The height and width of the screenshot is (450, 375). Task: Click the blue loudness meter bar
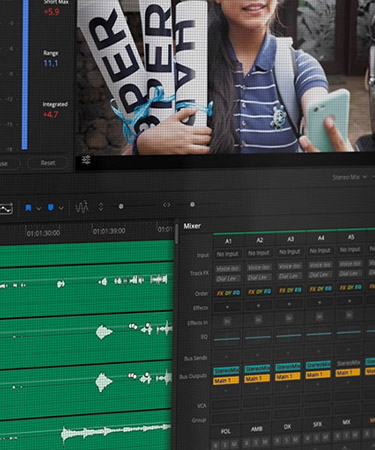25,75
